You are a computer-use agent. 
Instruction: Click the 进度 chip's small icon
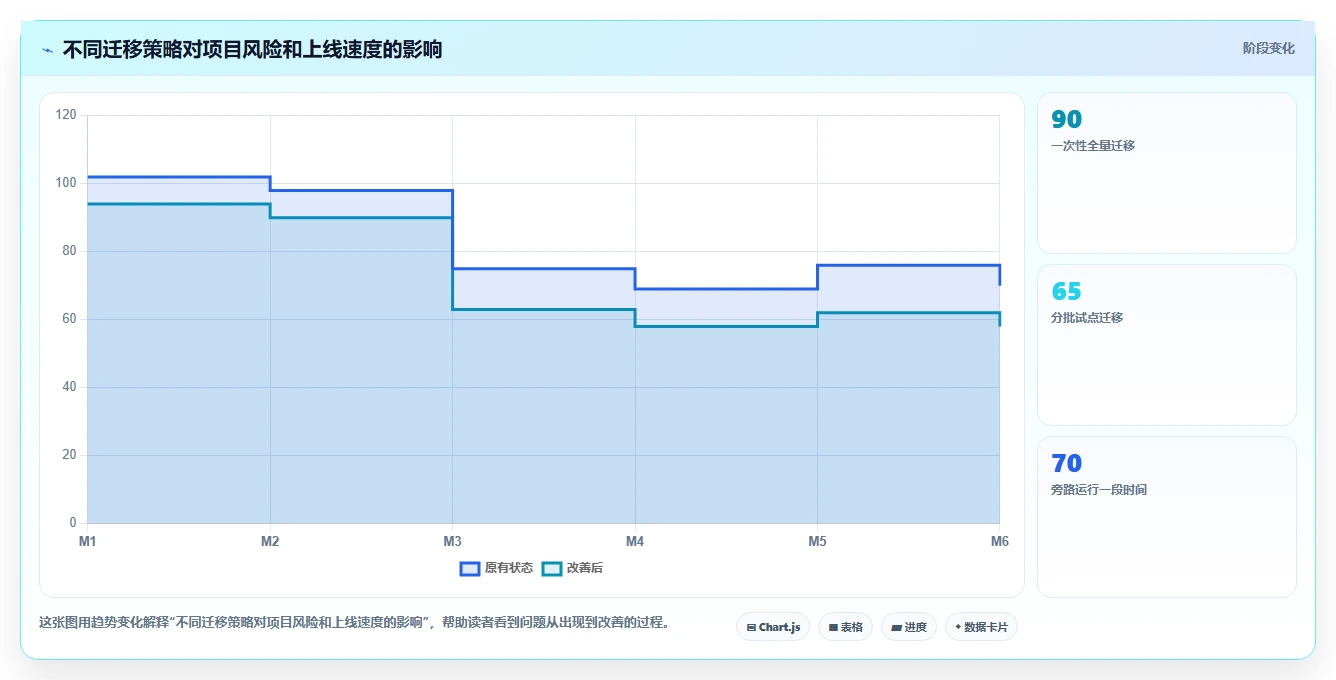pos(896,628)
